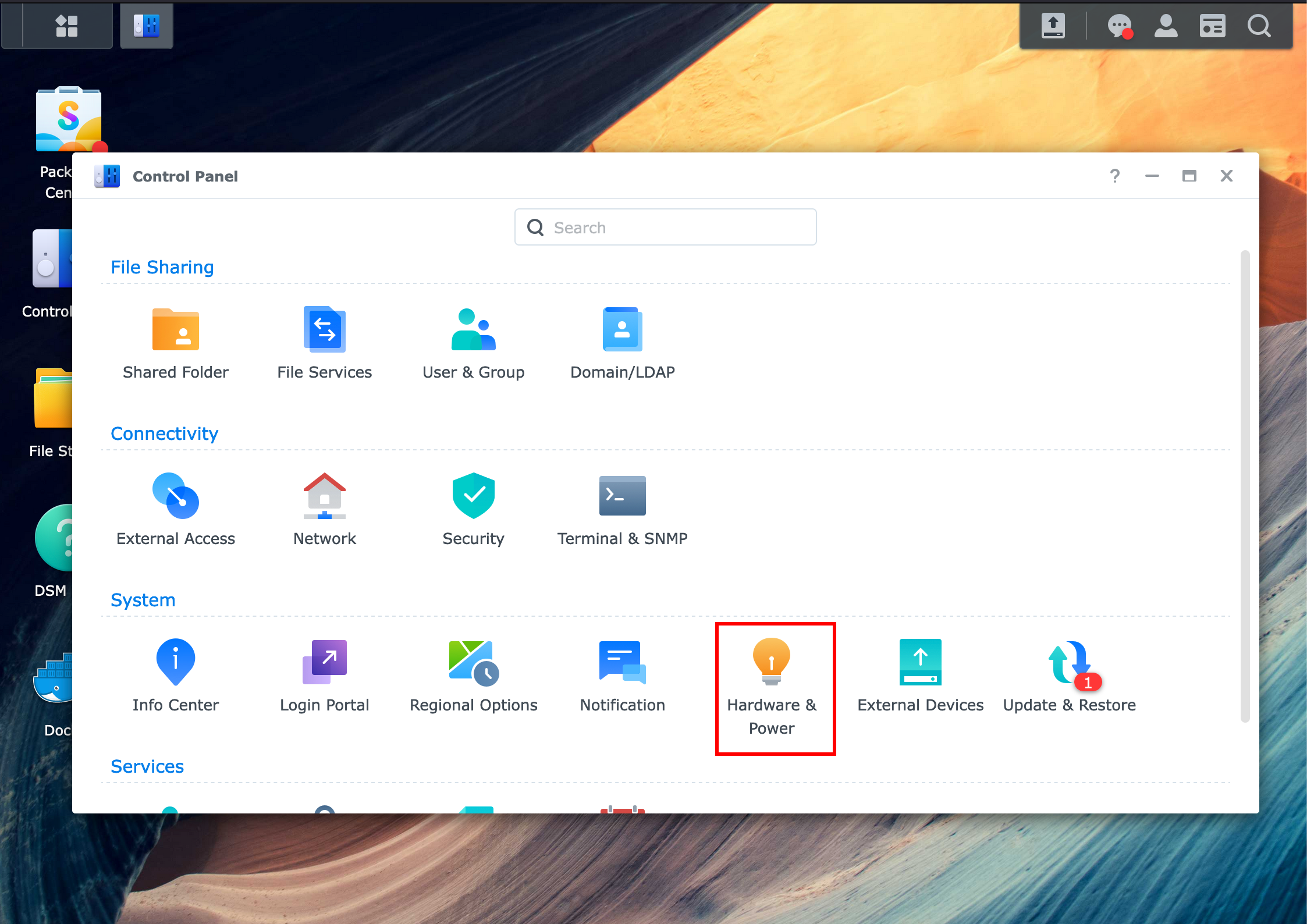The height and width of the screenshot is (924, 1307).
Task: Open File Services
Action: point(324,344)
